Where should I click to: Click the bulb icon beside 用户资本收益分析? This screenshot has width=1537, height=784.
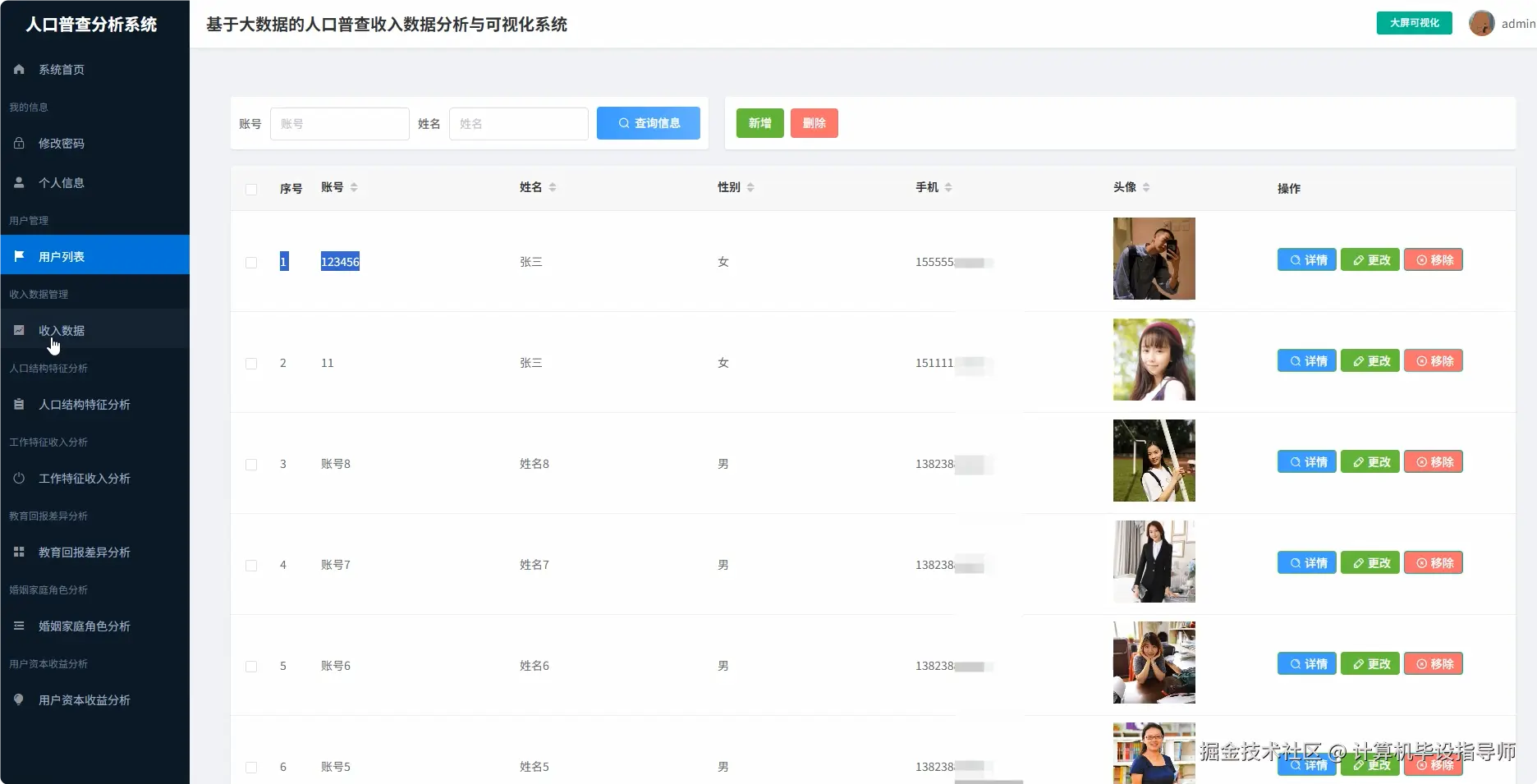click(19, 700)
